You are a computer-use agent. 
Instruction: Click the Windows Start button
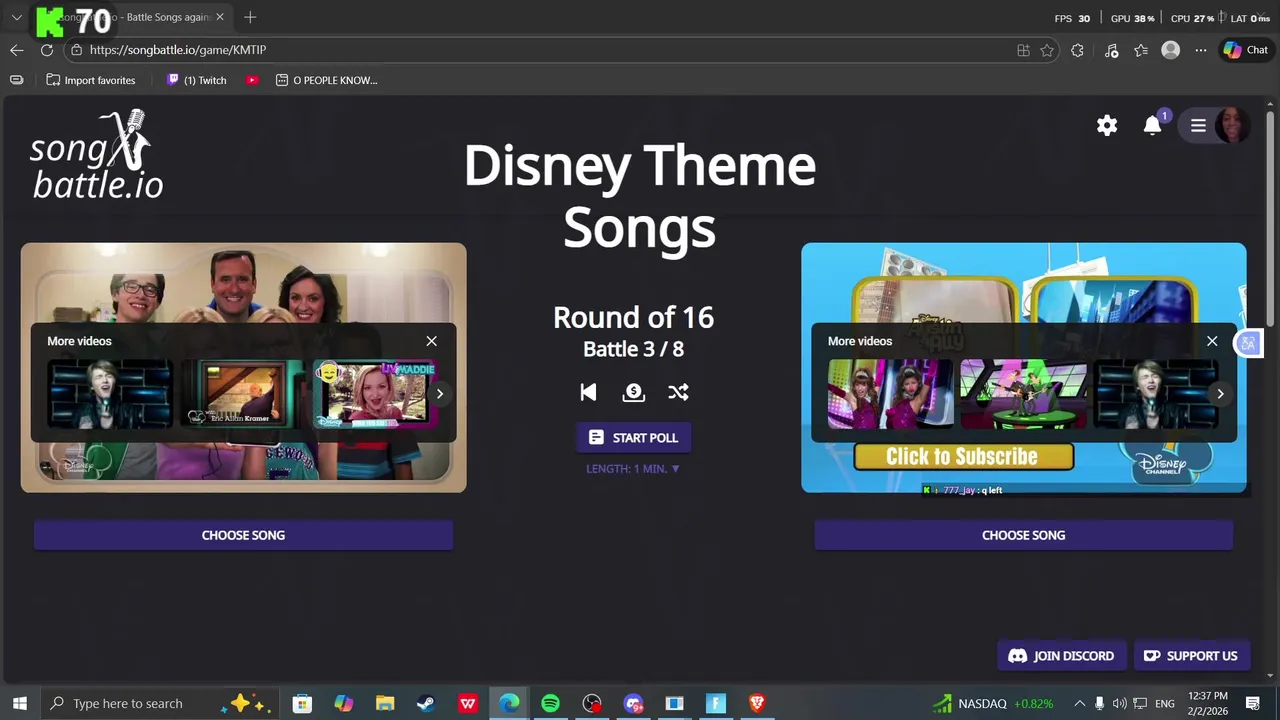point(19,703)
